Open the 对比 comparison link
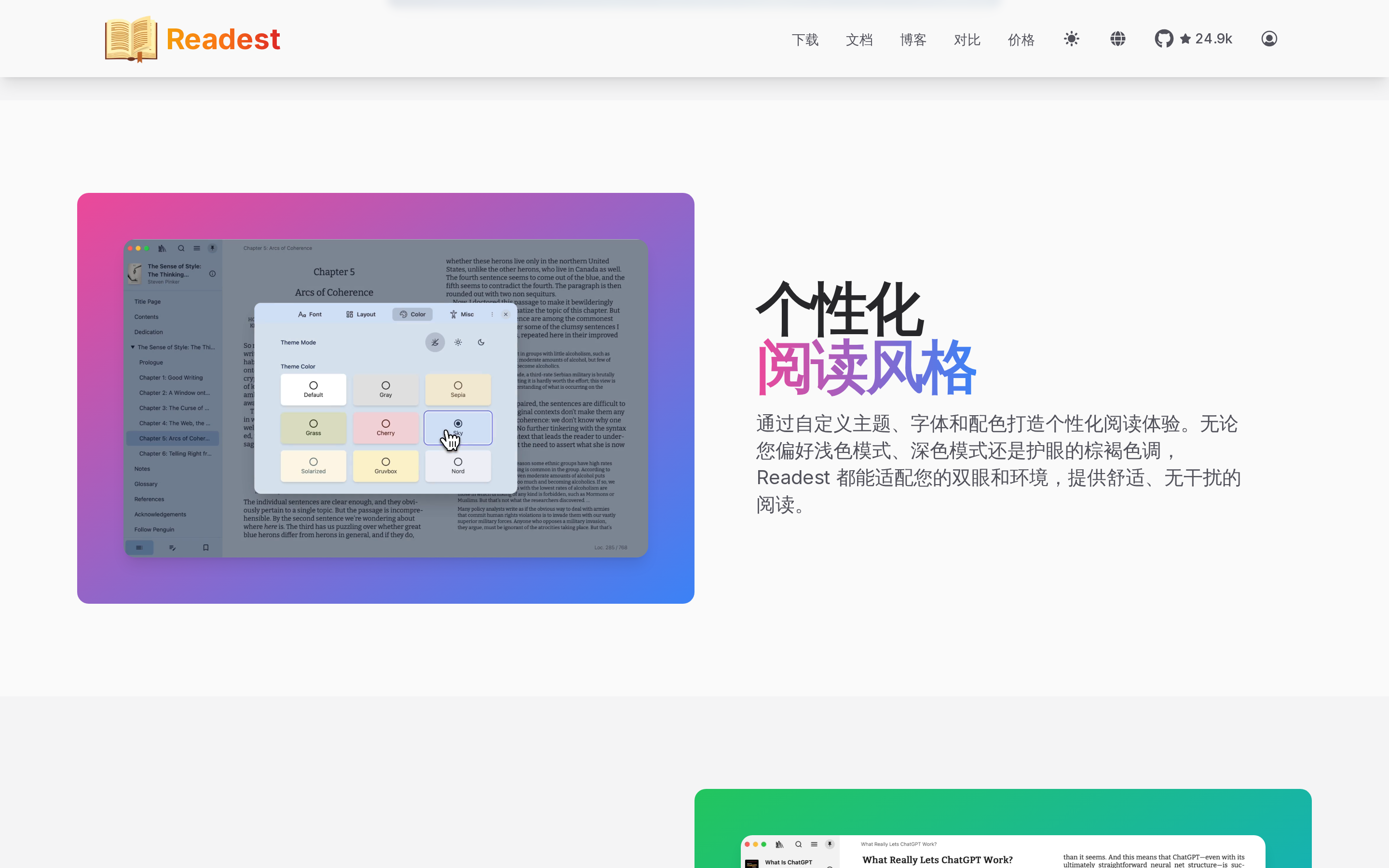The image size is (1389, 868). [x=967, y=40]
